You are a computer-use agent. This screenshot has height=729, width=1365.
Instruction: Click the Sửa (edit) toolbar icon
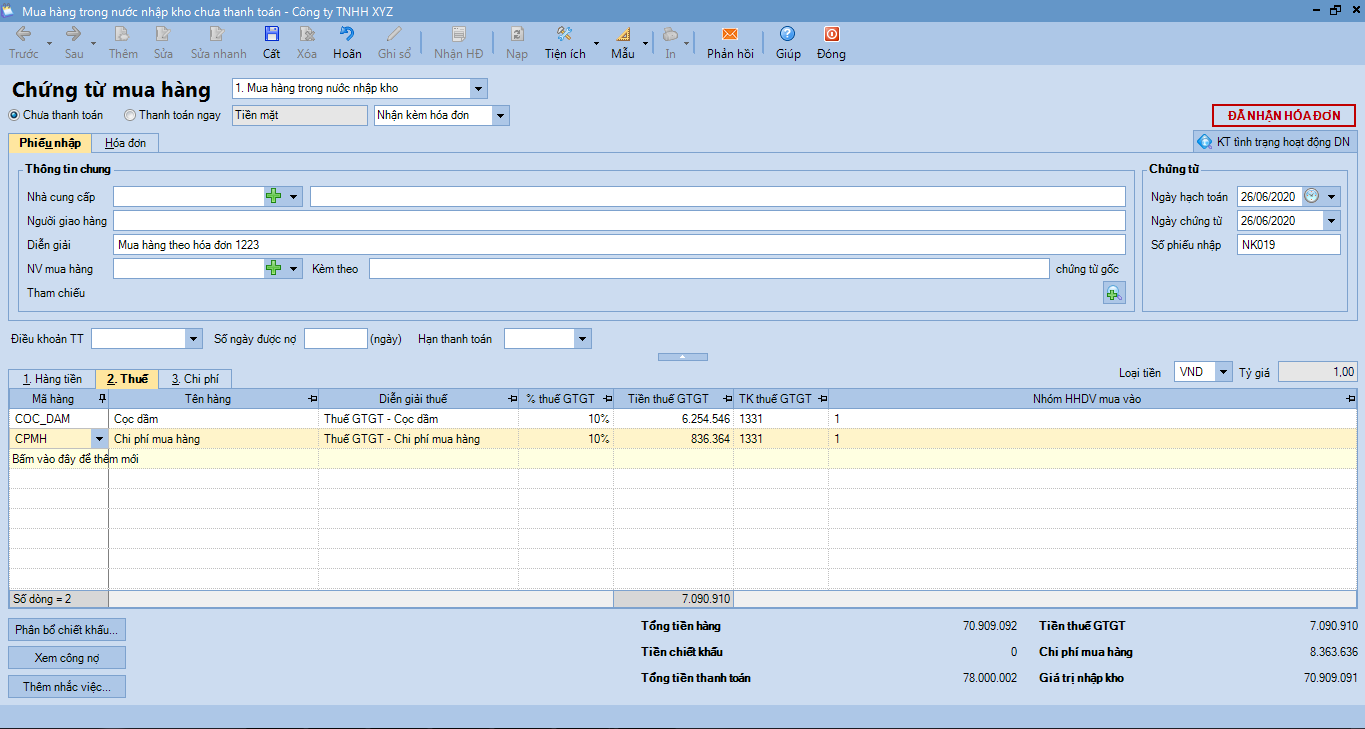click(x=163, y=34)
